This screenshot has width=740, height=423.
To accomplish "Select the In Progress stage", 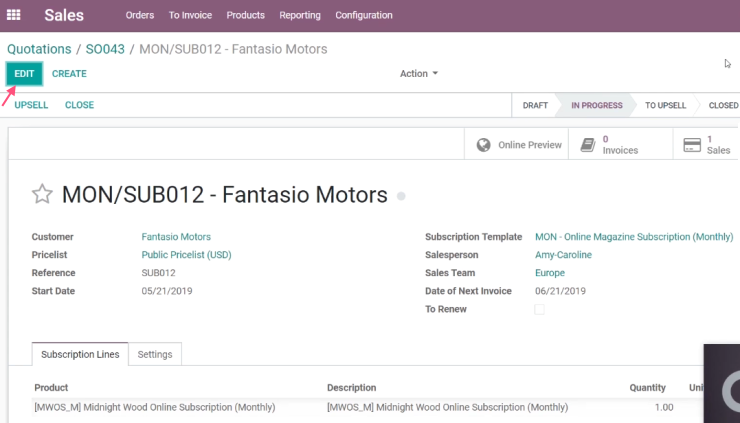I will (x=597, y=105).
